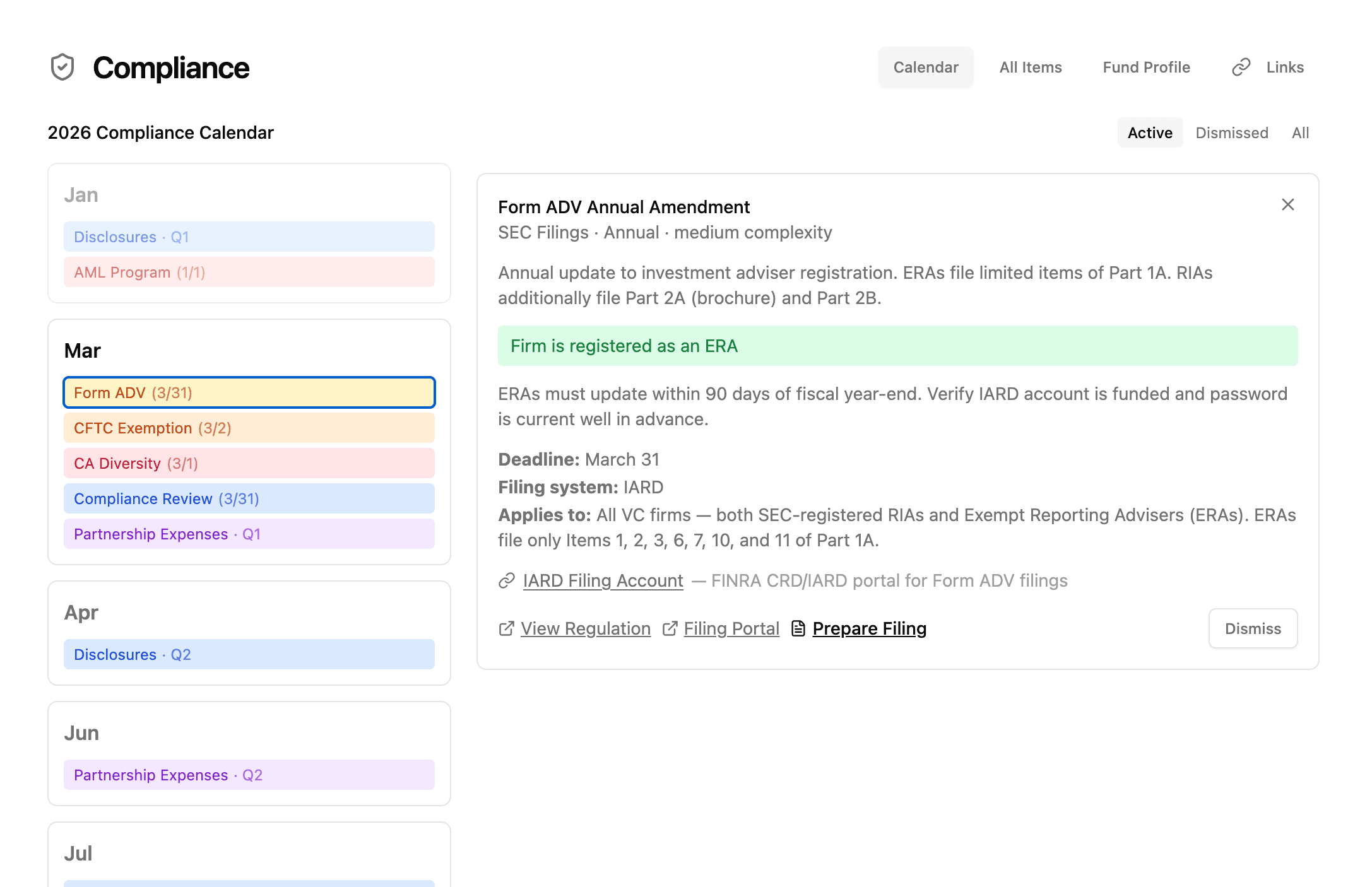Open the All Items tab
The width and height of the screenshot is (1372, 887).
1031,68
